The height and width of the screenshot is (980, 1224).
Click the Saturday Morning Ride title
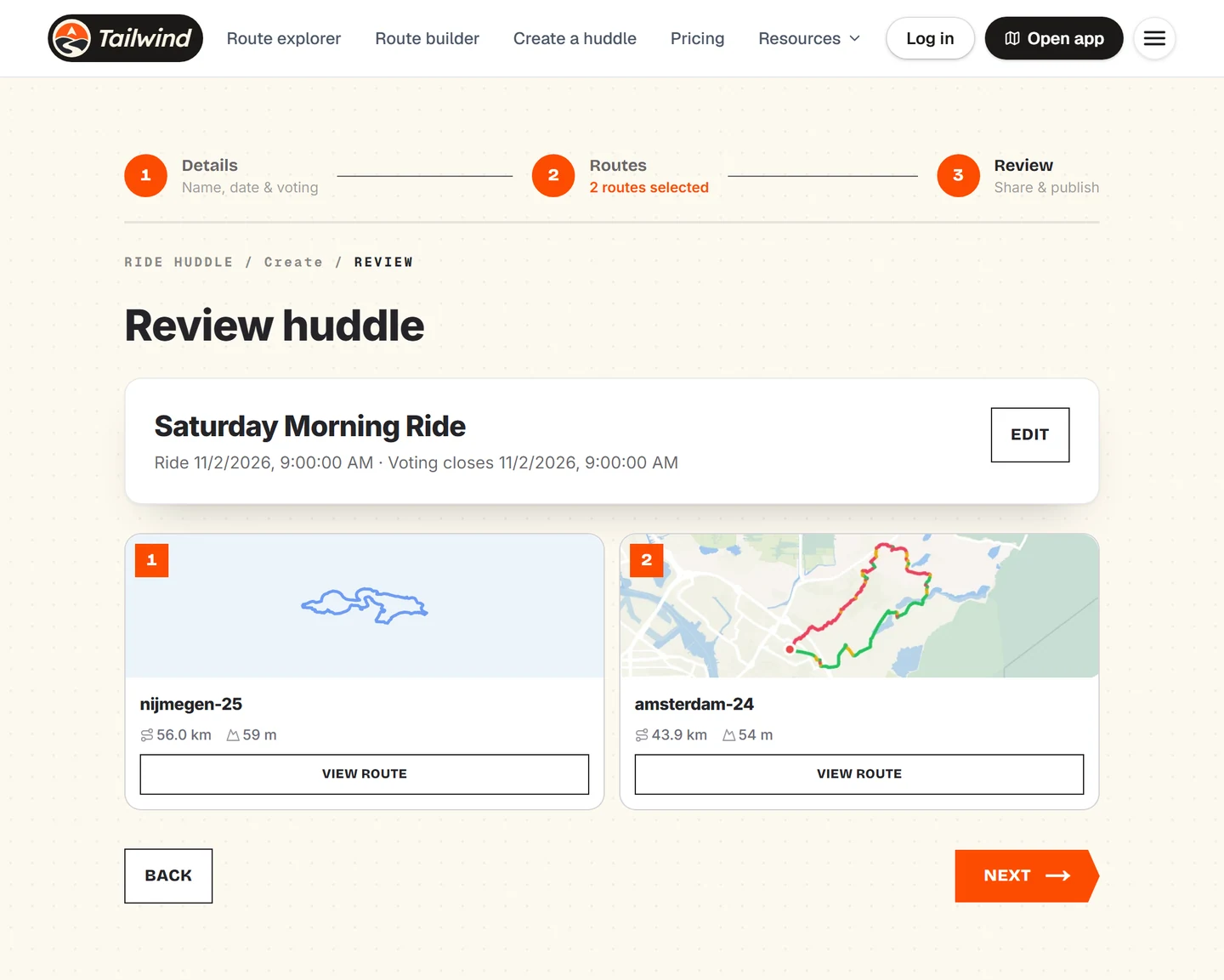310,427
